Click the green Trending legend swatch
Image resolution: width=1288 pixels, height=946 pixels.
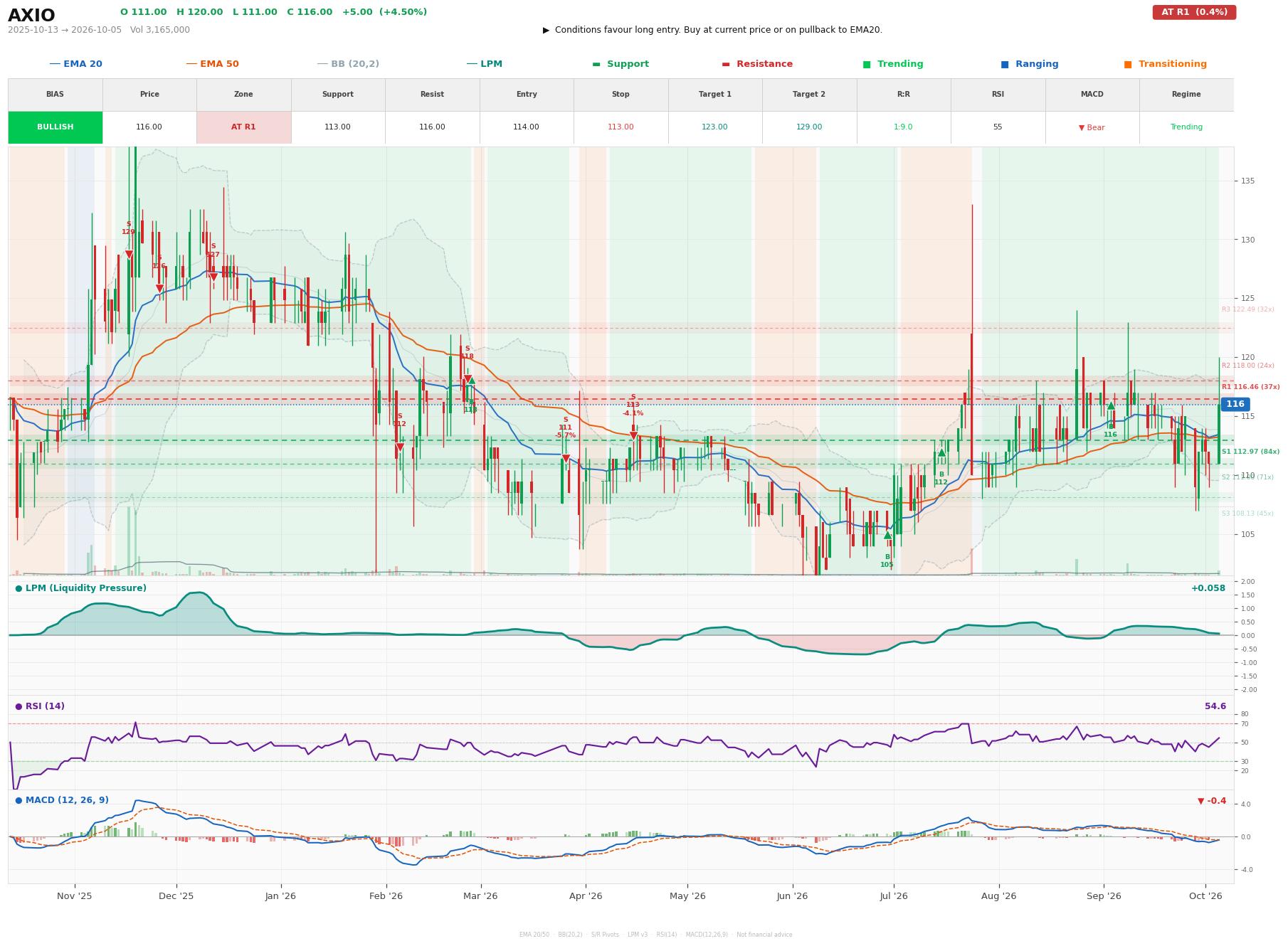[x=867, y=64]
